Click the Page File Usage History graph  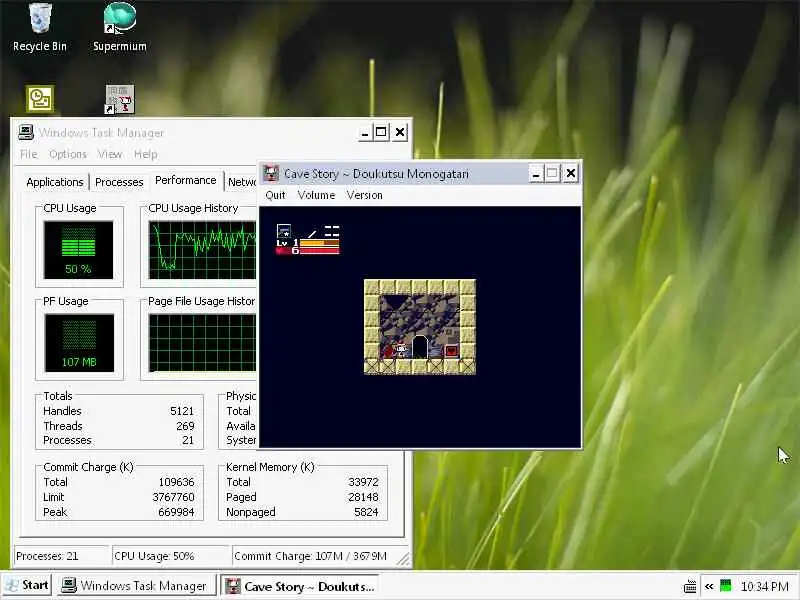(x=203, y=343)
